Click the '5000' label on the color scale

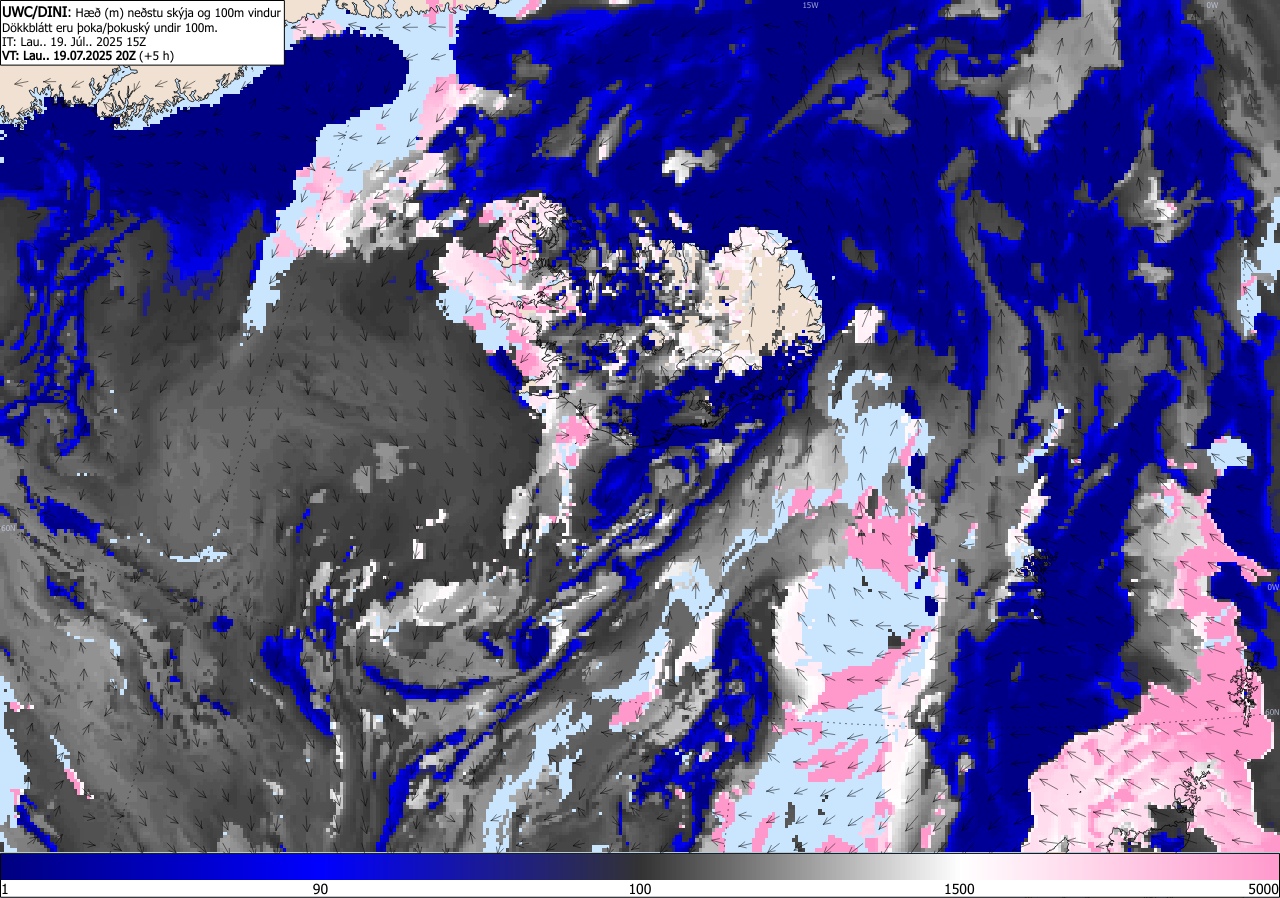click(1263, 889)
